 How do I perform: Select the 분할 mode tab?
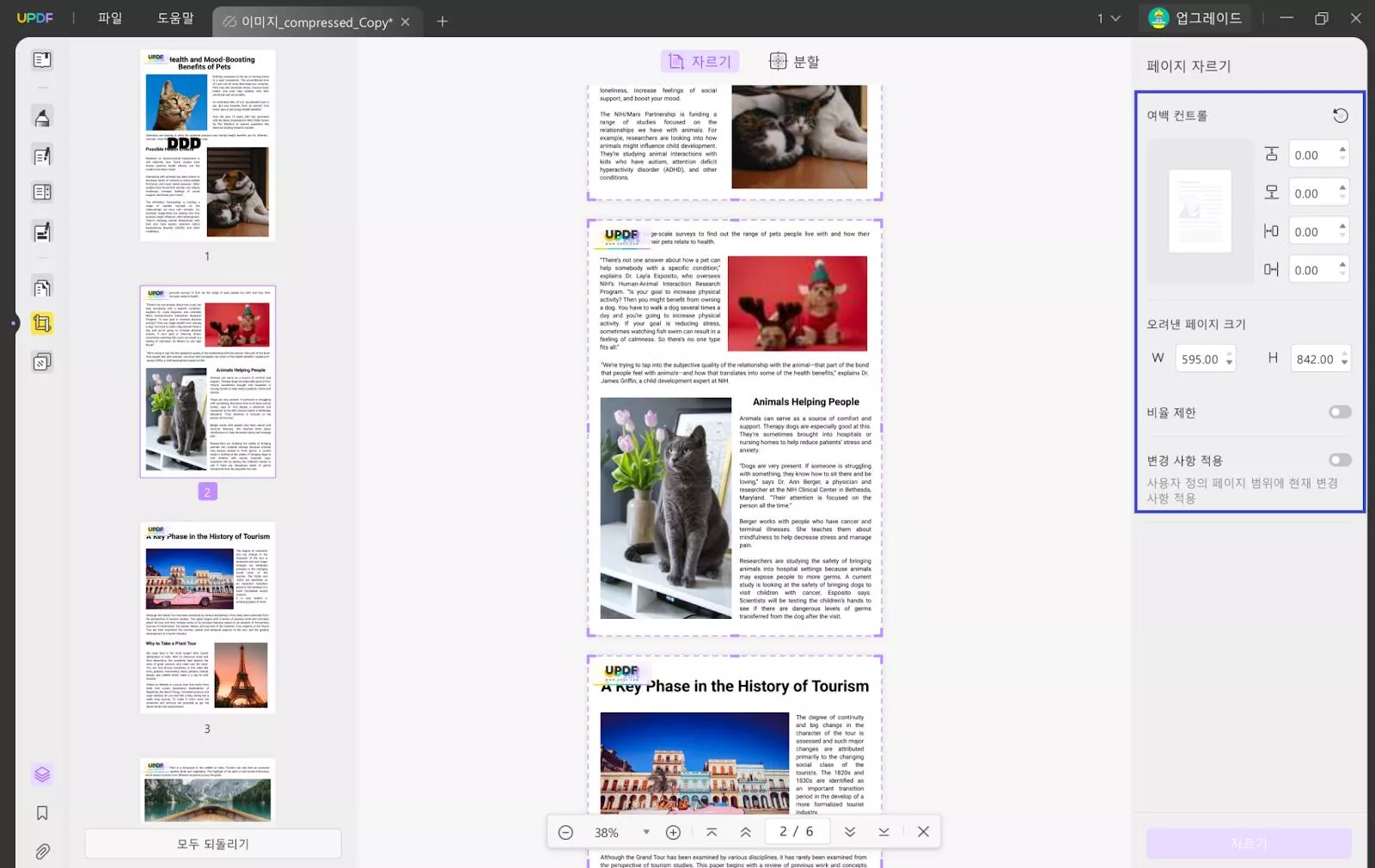click(794, 62)
